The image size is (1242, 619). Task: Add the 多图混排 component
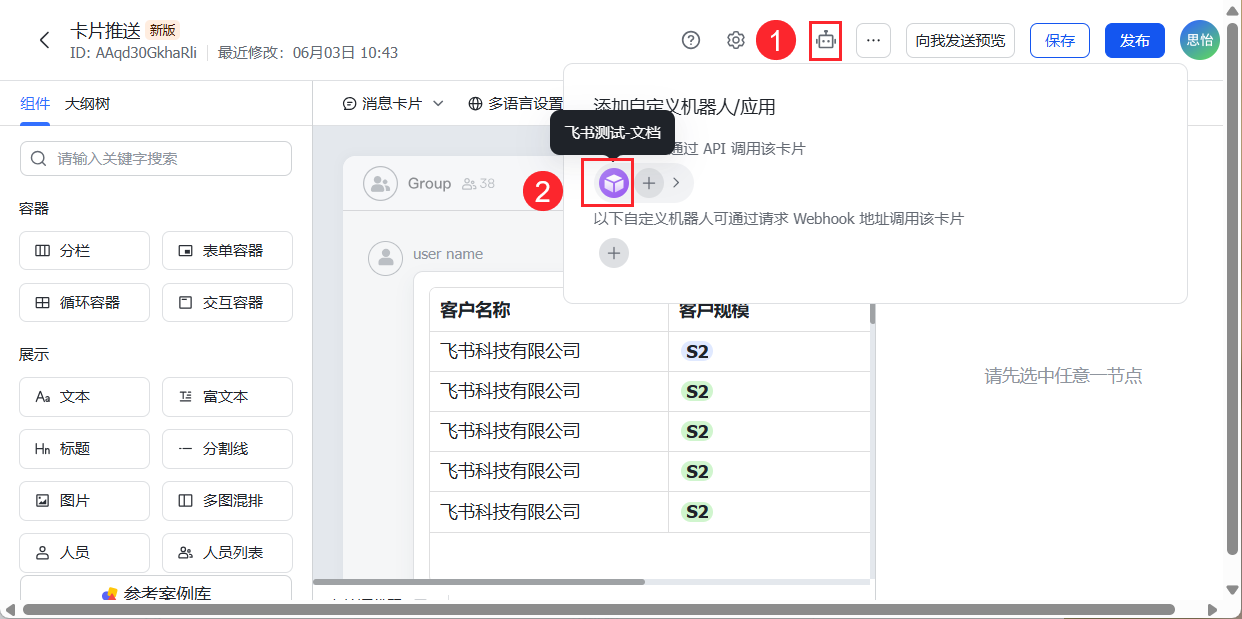pyautogui.click(x=227, y=501)
